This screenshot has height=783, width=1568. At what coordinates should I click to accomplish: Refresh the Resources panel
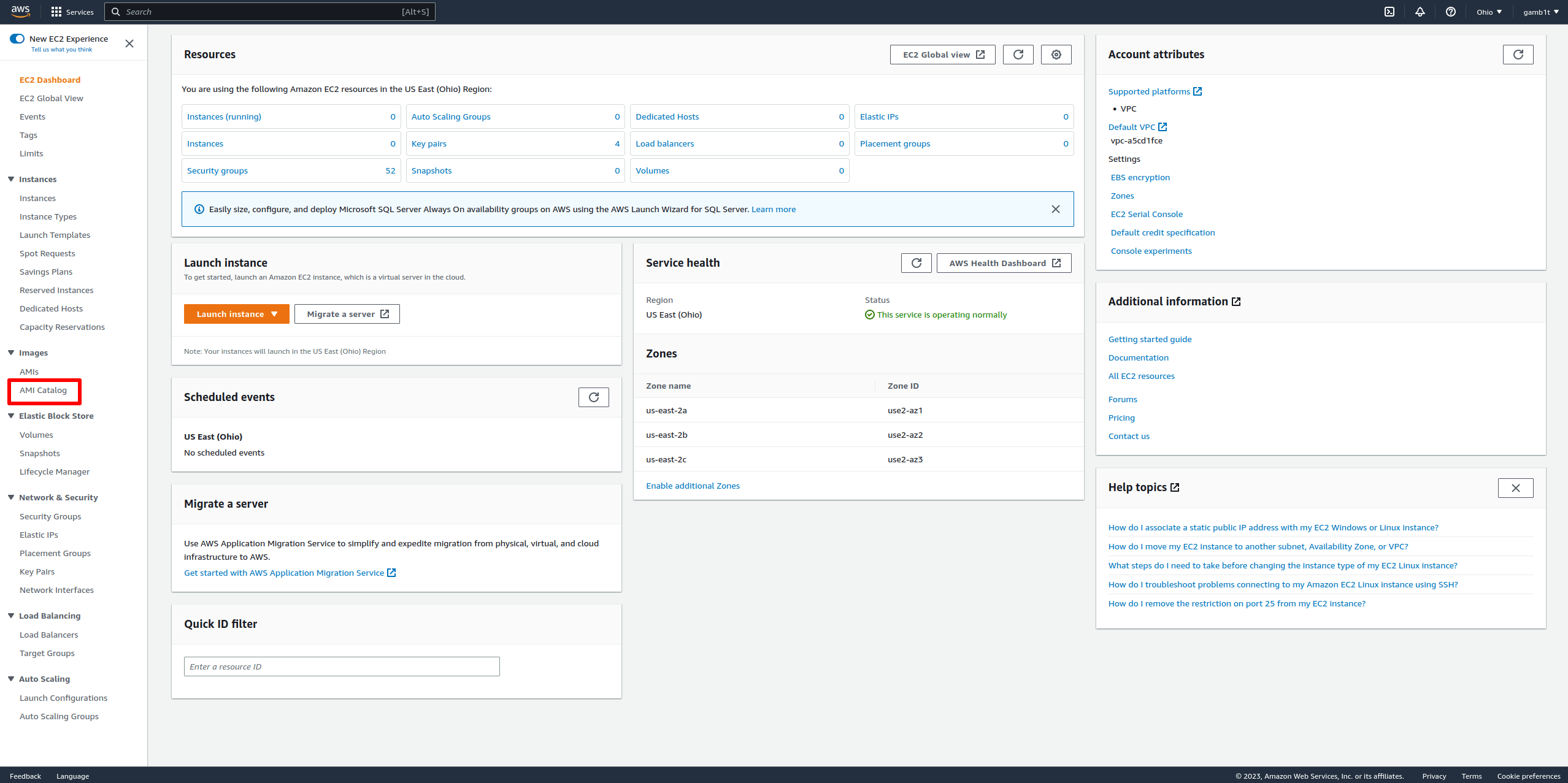click(1018, 55)
